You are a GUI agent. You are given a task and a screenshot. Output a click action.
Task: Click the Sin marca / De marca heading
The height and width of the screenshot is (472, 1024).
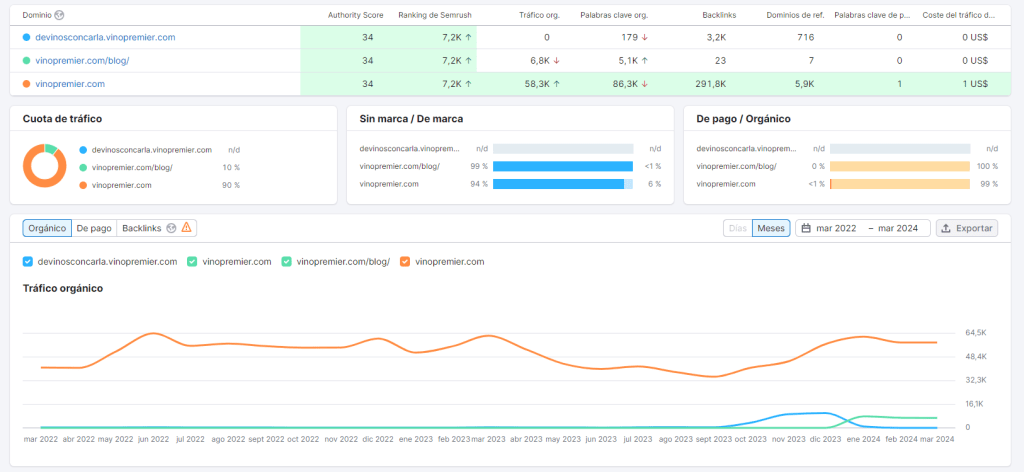411,119
